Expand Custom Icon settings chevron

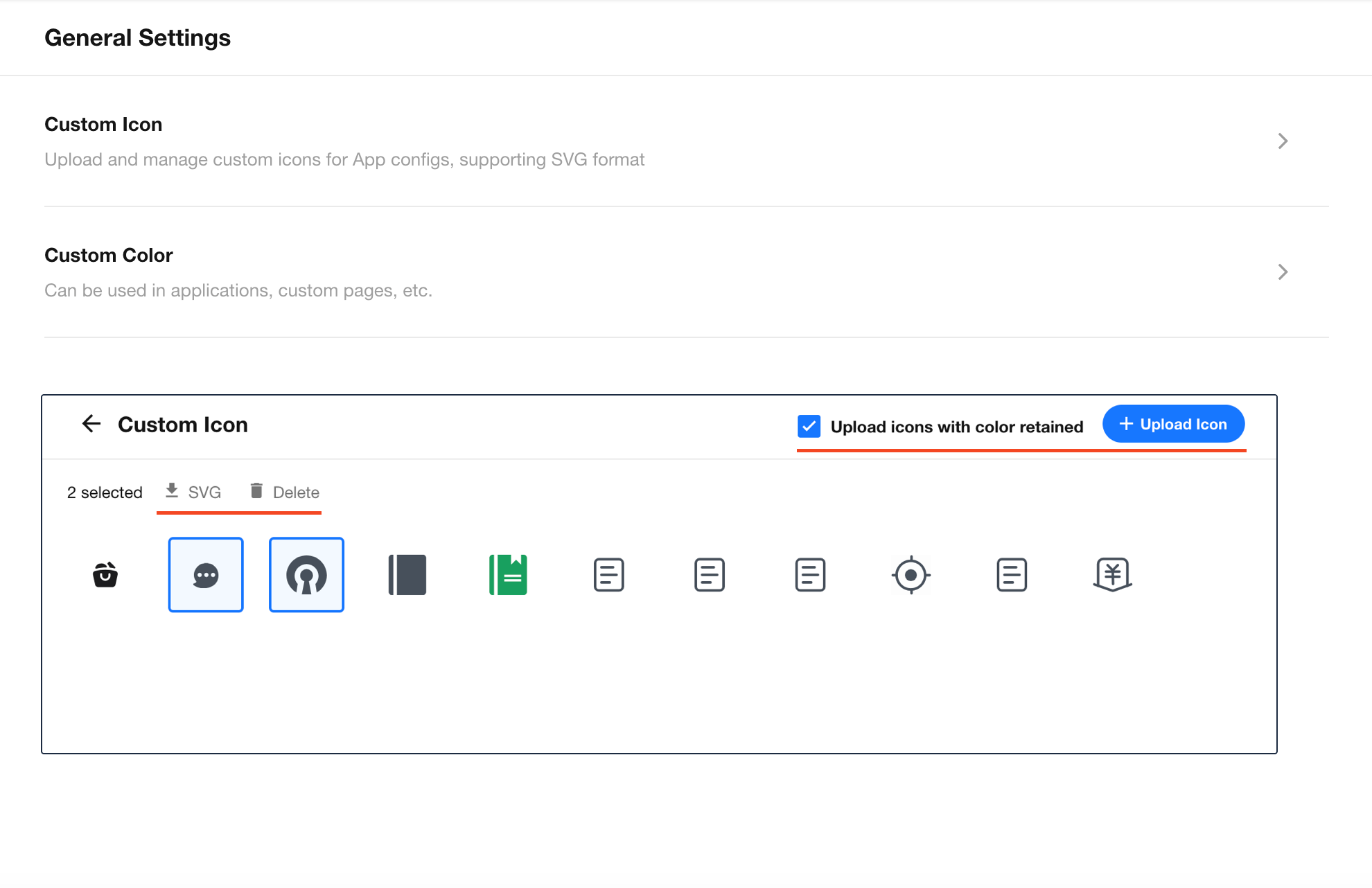(x=1283, y=141)
